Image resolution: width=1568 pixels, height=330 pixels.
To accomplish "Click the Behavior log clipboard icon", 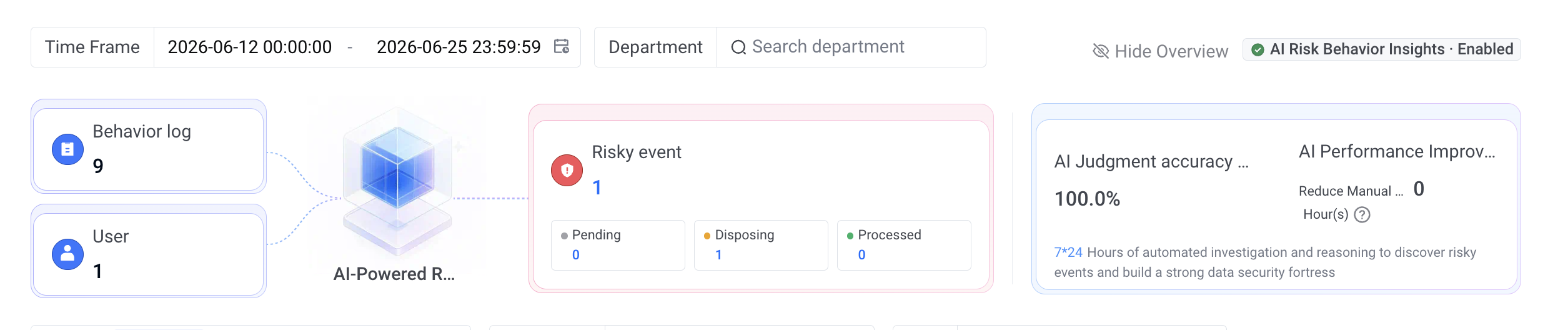I will tap(67, 149).
